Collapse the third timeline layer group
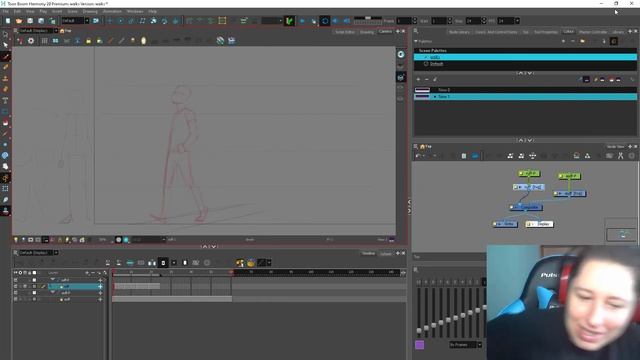 [53, 292]
